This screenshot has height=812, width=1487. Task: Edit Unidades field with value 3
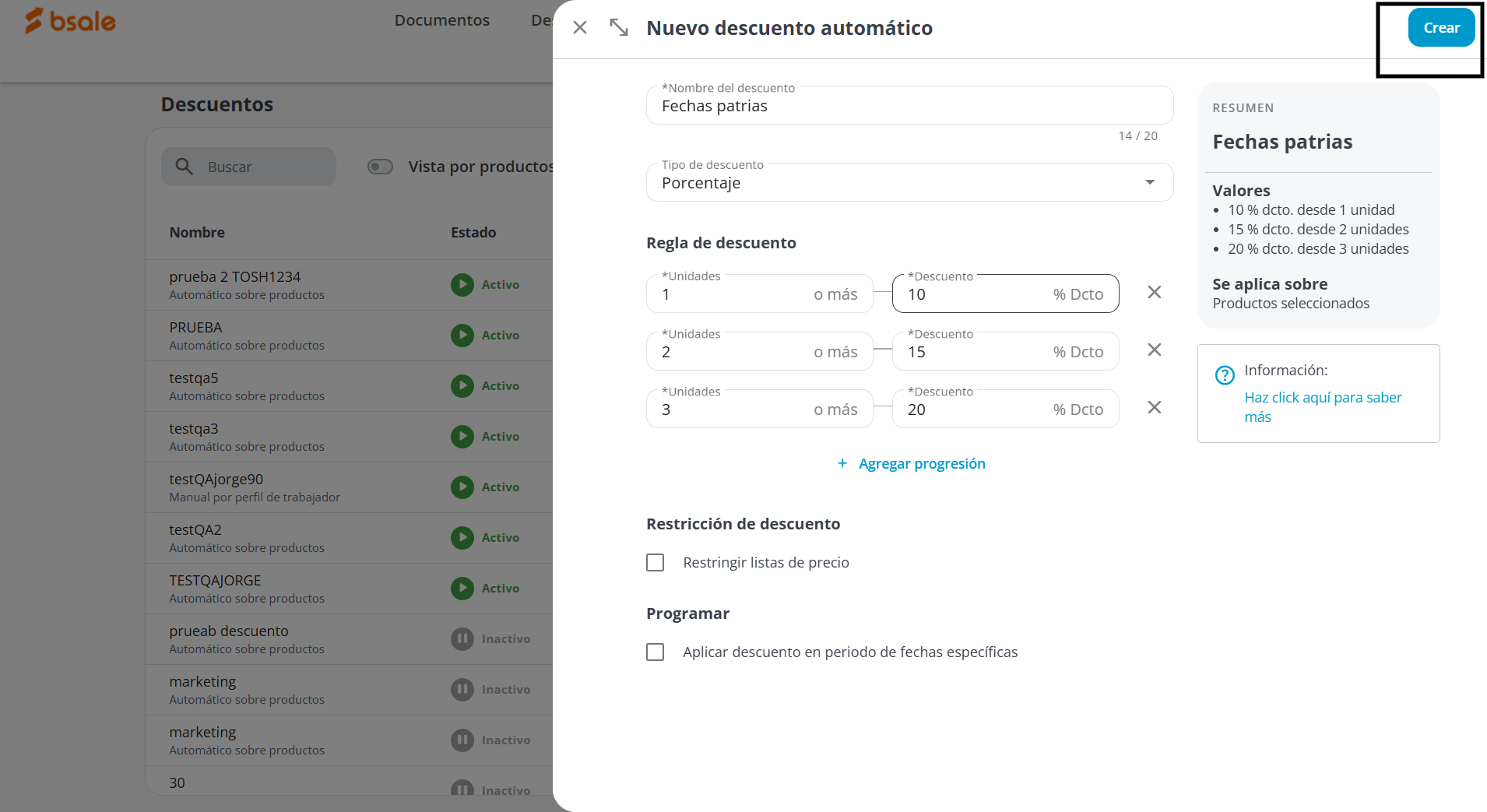click(759, 409)
